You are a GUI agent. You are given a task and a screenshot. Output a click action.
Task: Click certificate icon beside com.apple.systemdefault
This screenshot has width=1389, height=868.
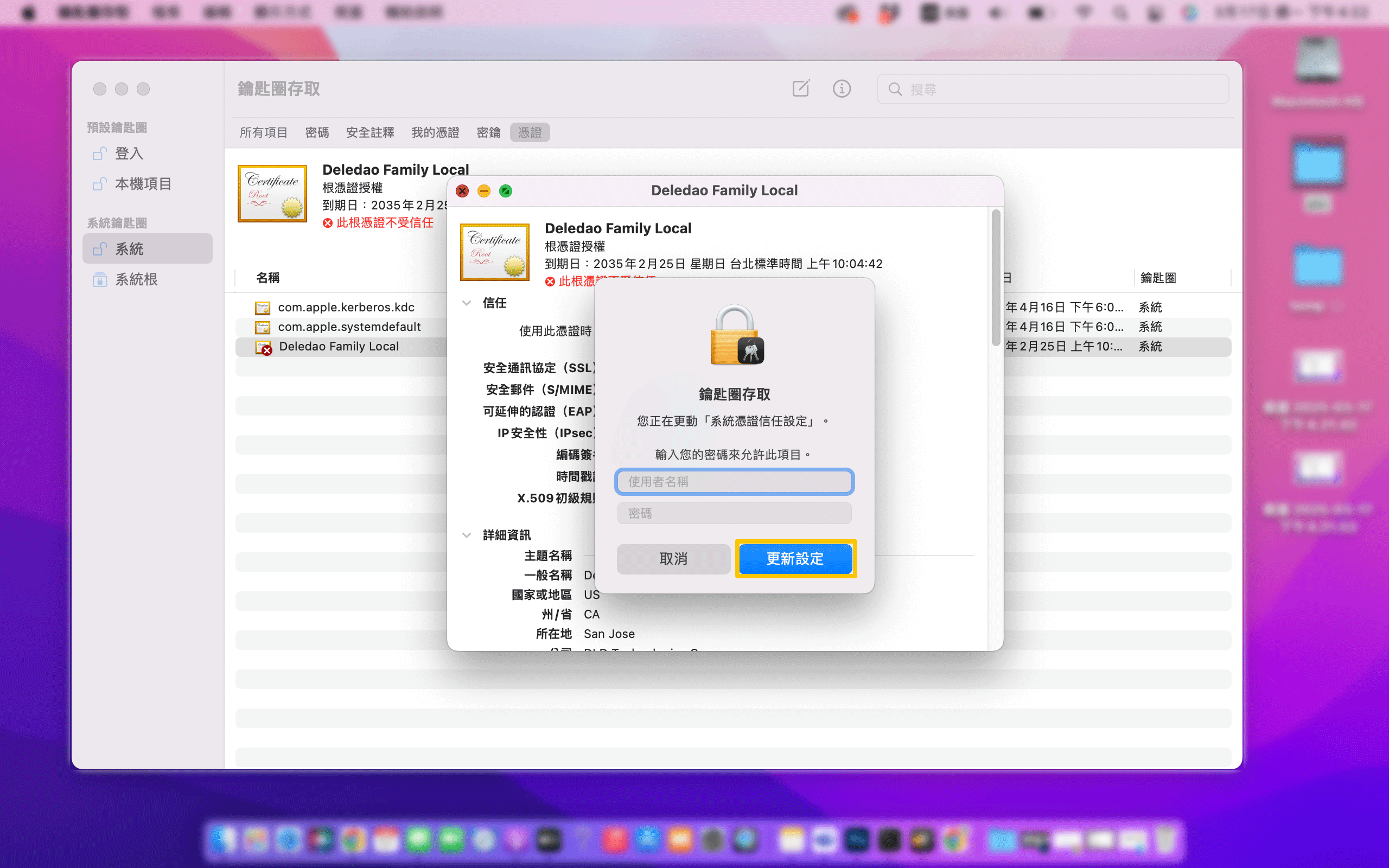262,327
